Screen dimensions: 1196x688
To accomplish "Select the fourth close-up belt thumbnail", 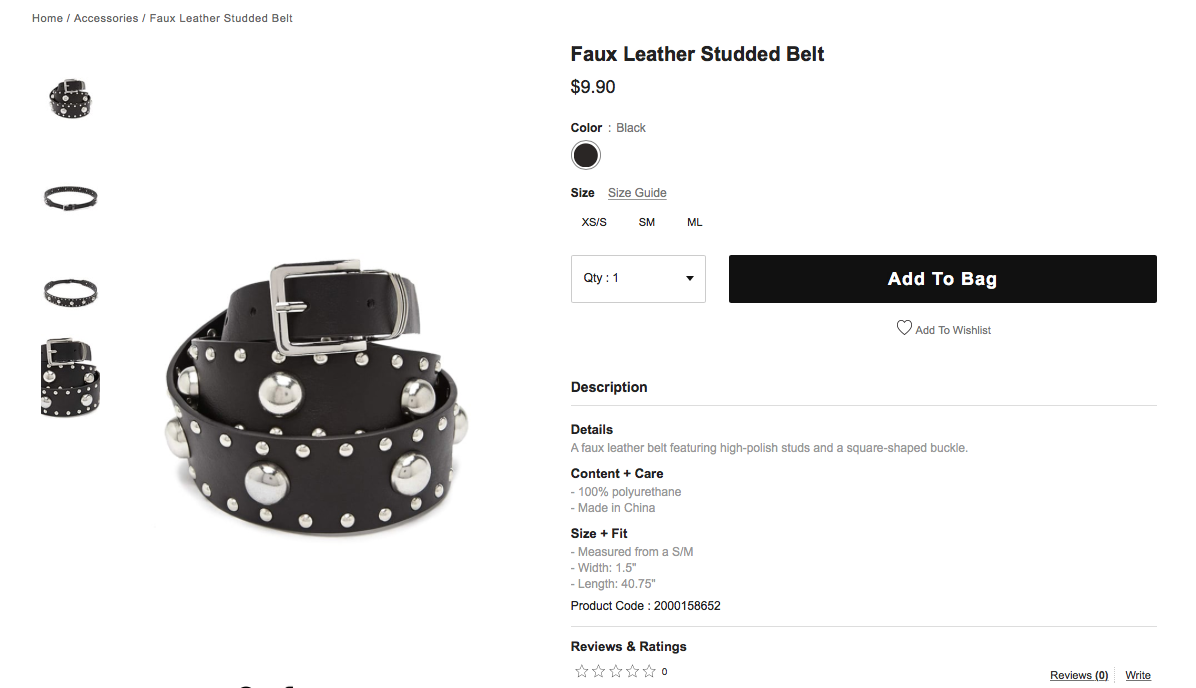I will pyautogui.click(x=70, y=378).
